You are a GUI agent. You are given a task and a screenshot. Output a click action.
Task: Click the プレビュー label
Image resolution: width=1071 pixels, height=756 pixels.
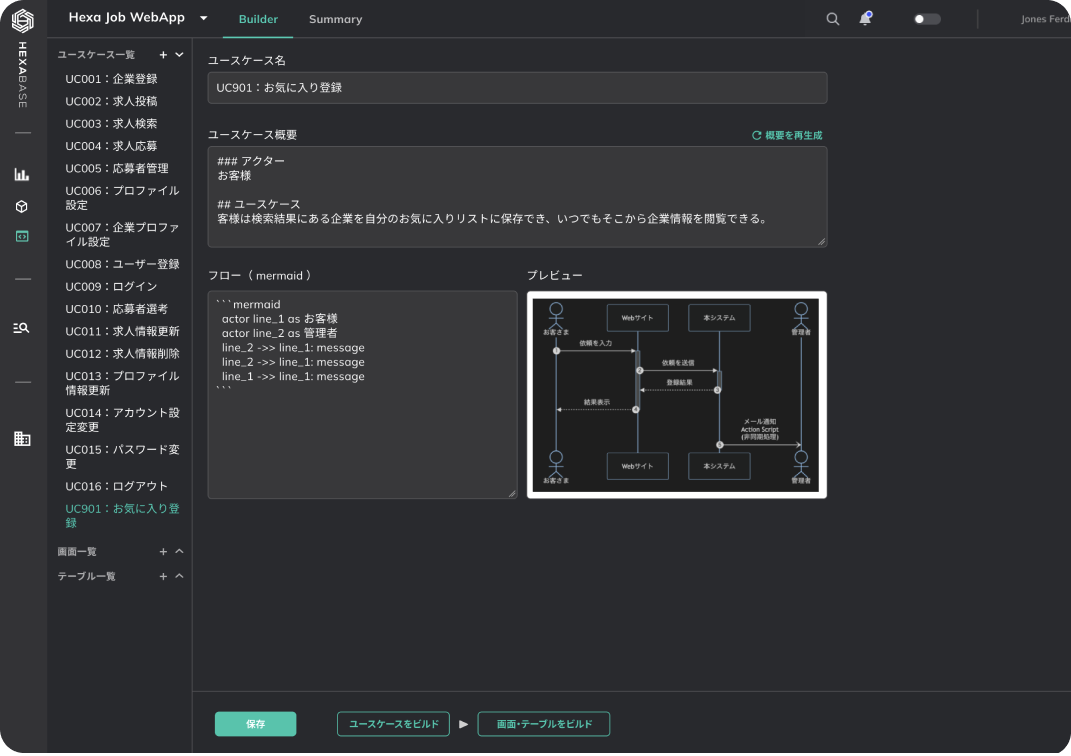555,275
